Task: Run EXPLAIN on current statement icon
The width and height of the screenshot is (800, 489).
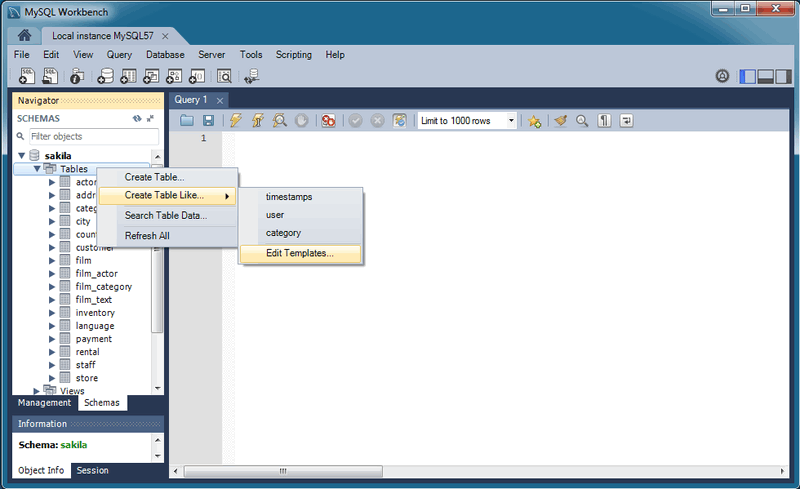Action: point(280,120)
